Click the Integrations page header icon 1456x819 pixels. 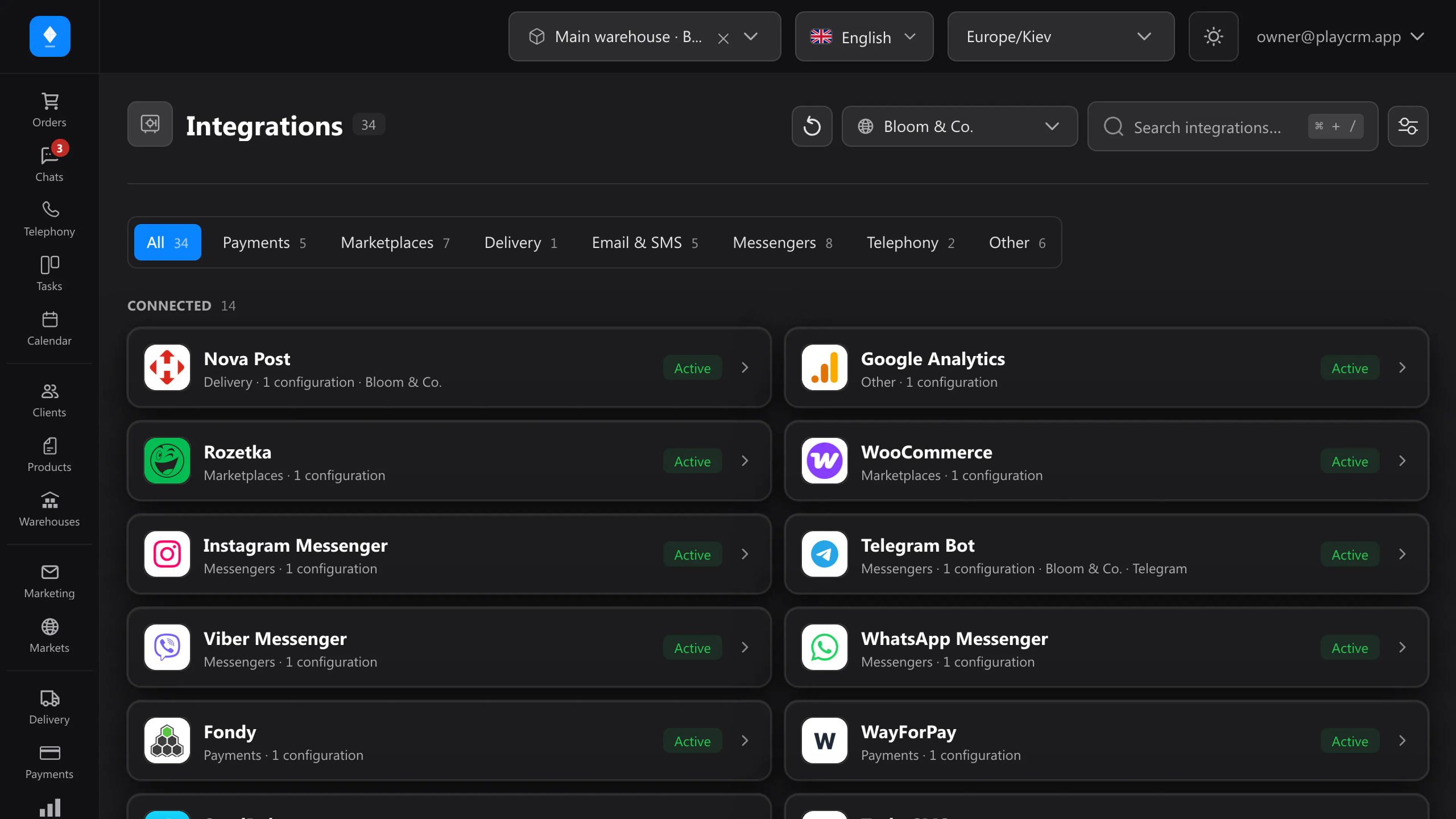tap(150, 124)
